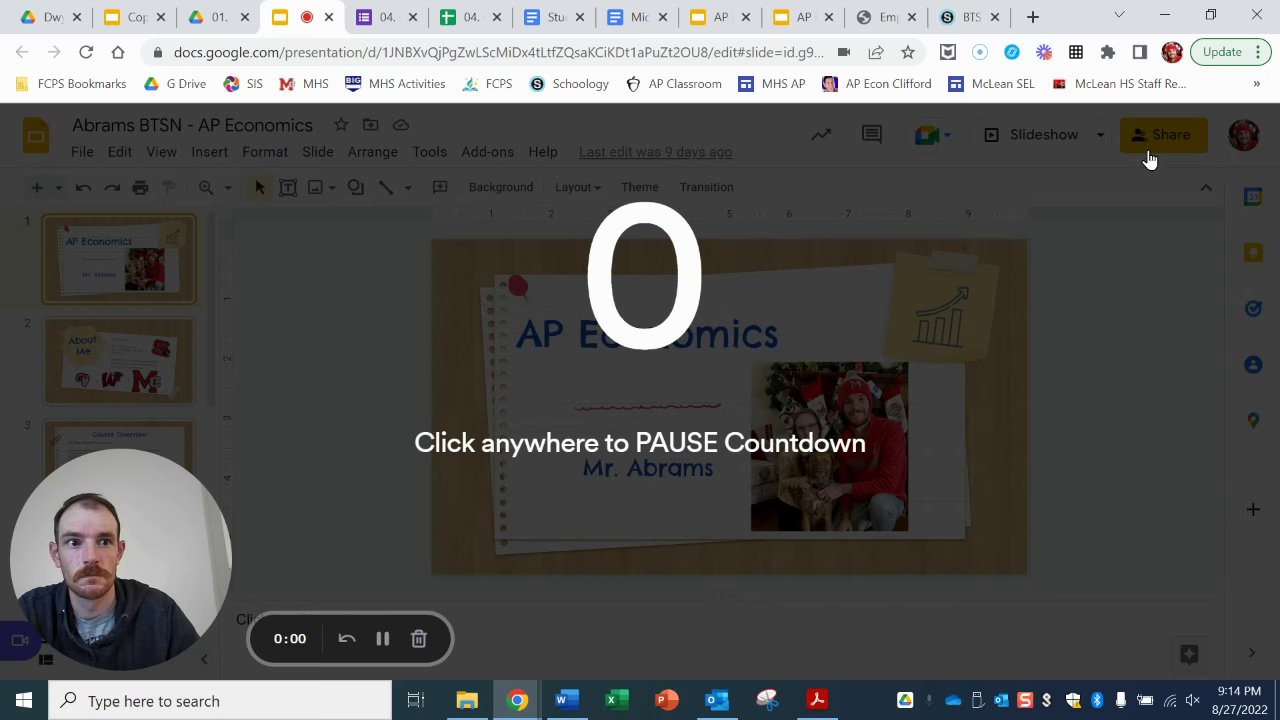The height and width of the screenshot is (720, 1280).
Task: Click the Background button
Action: click(x=500, y=187)
